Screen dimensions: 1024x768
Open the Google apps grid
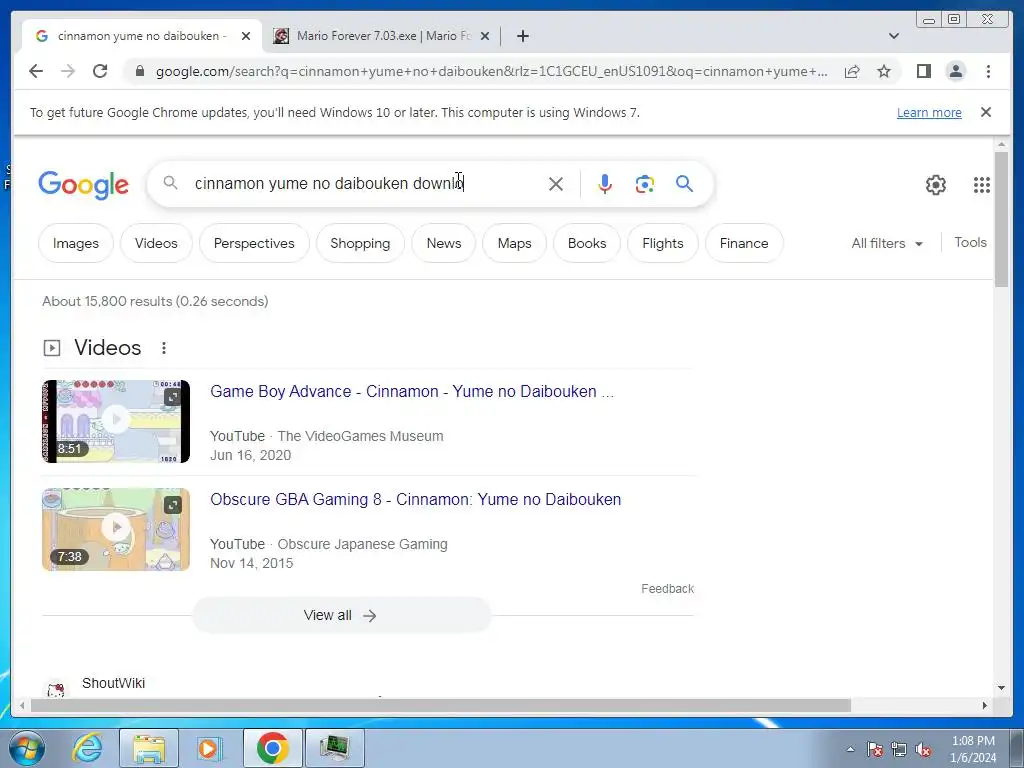click(x=982, y=185)
